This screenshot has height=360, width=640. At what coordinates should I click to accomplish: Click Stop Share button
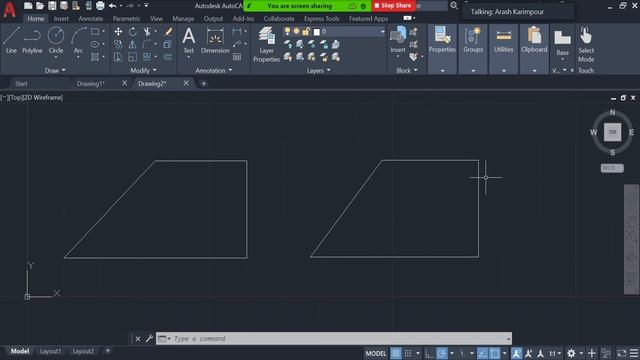tap(393, 6)
